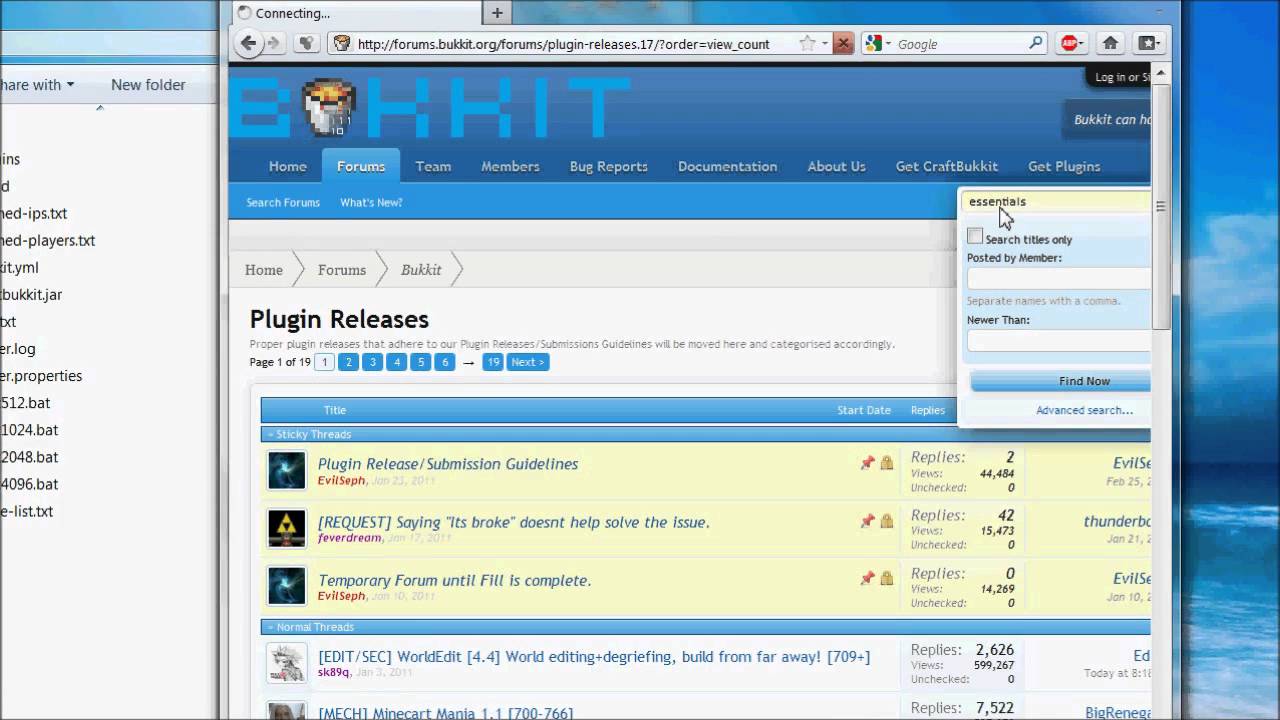
Task: Click the Newer Than date field
Action: click(x=1059, y=341)
